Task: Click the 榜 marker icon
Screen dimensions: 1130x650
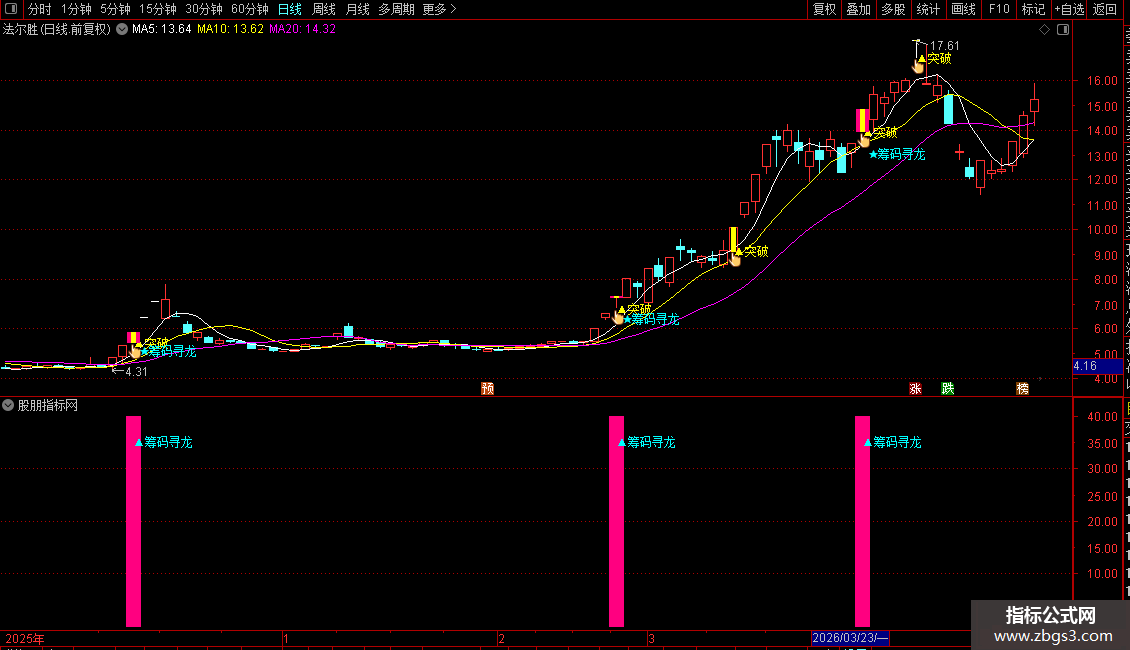Action: tap(1023, 388)
